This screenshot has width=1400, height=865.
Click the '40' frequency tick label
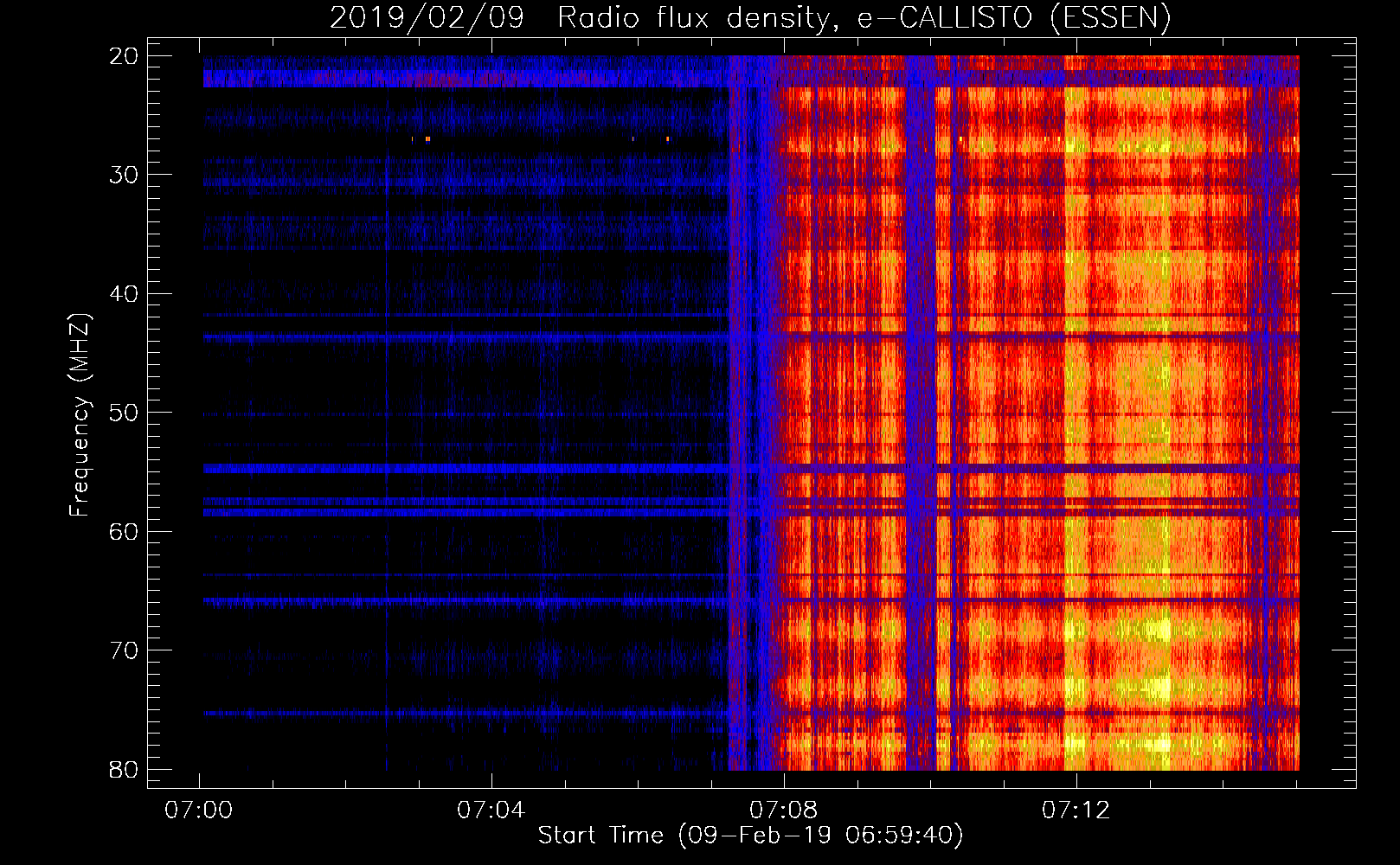tap(124, 294)
